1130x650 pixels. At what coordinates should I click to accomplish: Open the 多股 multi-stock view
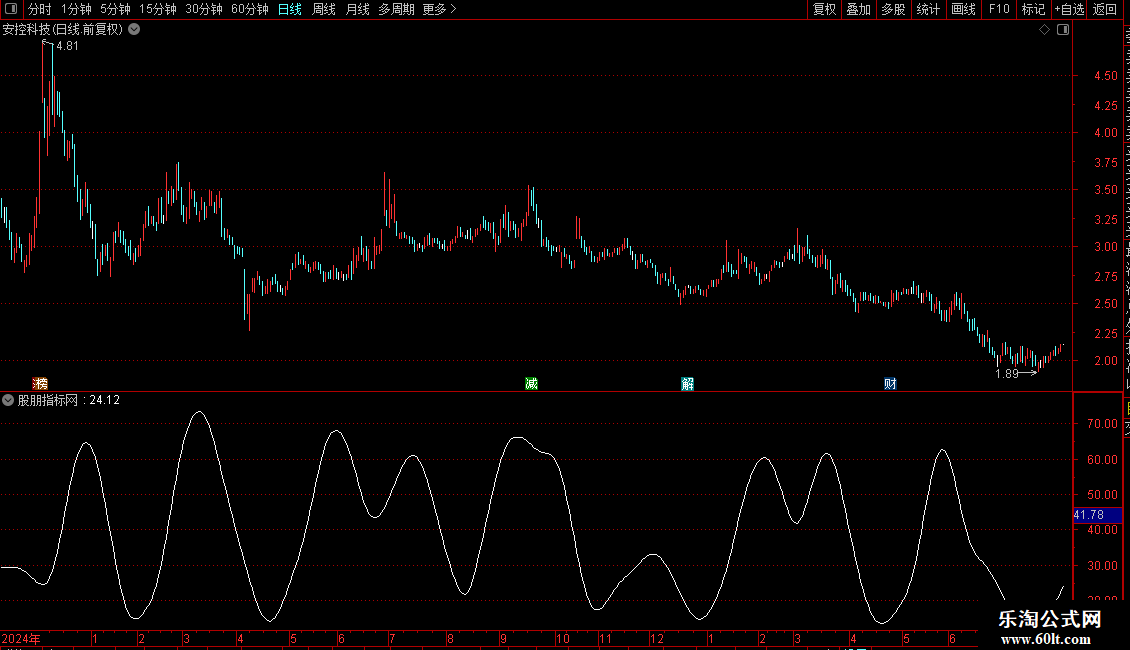pyautogui.click(x=893, y=9)
